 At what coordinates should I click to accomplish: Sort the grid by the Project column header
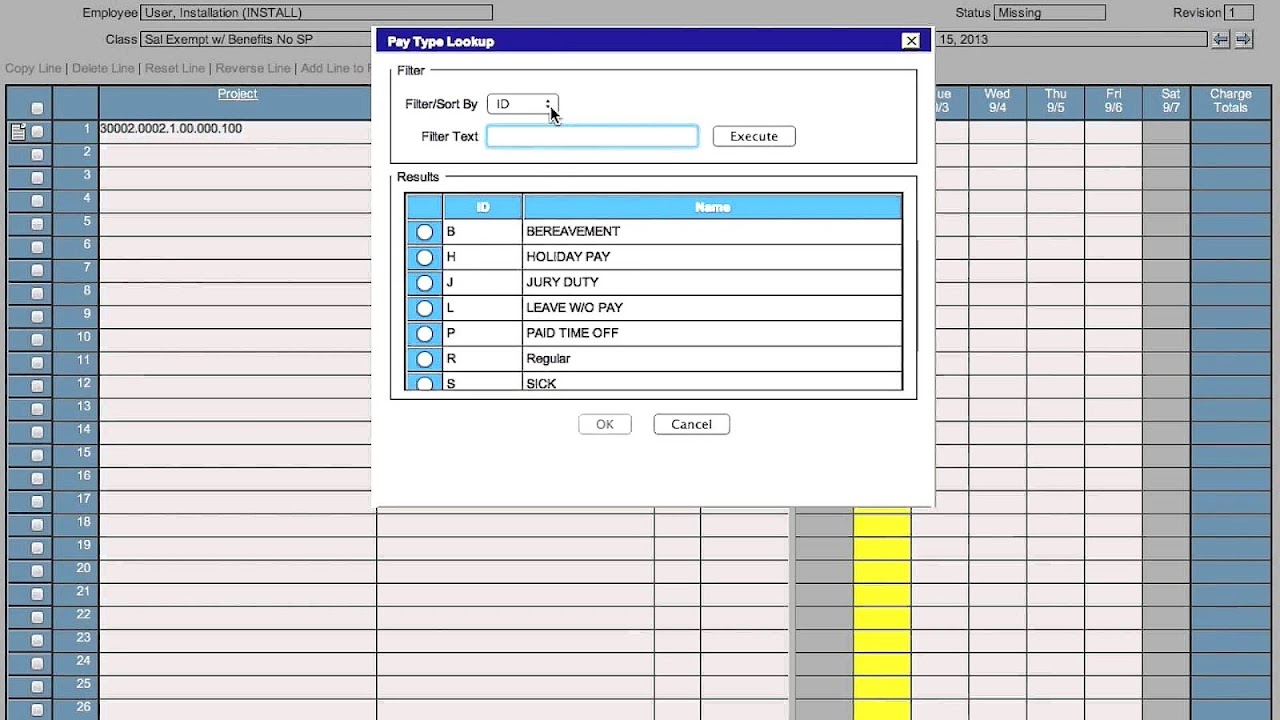click(237, 93)
